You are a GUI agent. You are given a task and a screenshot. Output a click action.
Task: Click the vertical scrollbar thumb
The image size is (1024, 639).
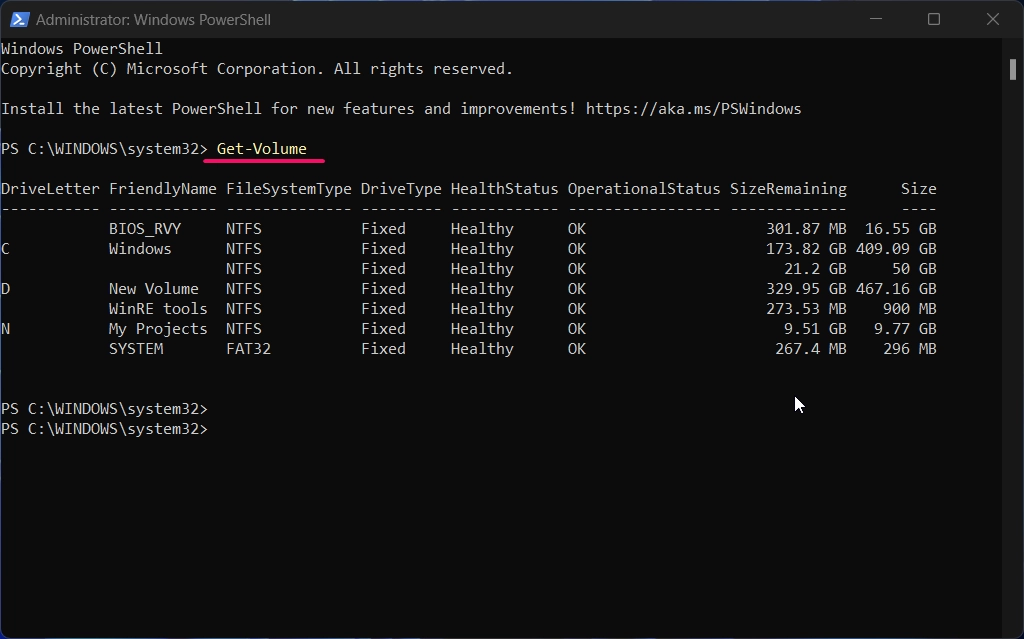[1012, 69]
